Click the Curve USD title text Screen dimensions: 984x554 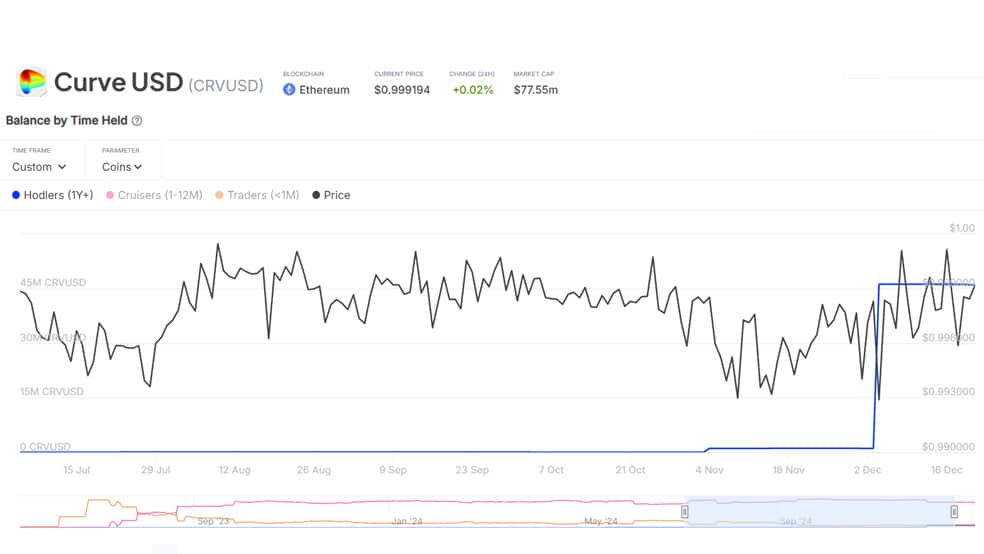(119, 82)
